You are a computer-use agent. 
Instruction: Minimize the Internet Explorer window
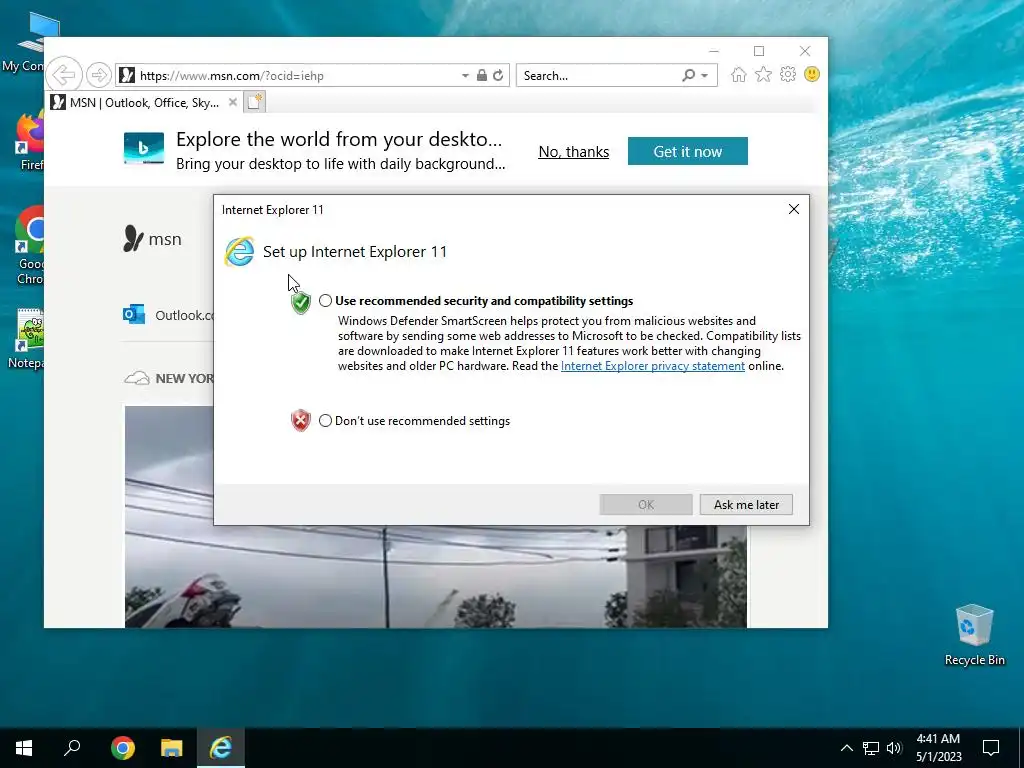(714, 51)
